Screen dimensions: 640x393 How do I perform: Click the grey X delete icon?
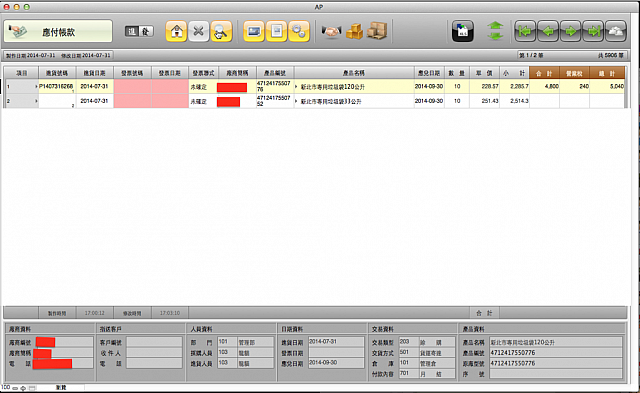click(199, 31)
